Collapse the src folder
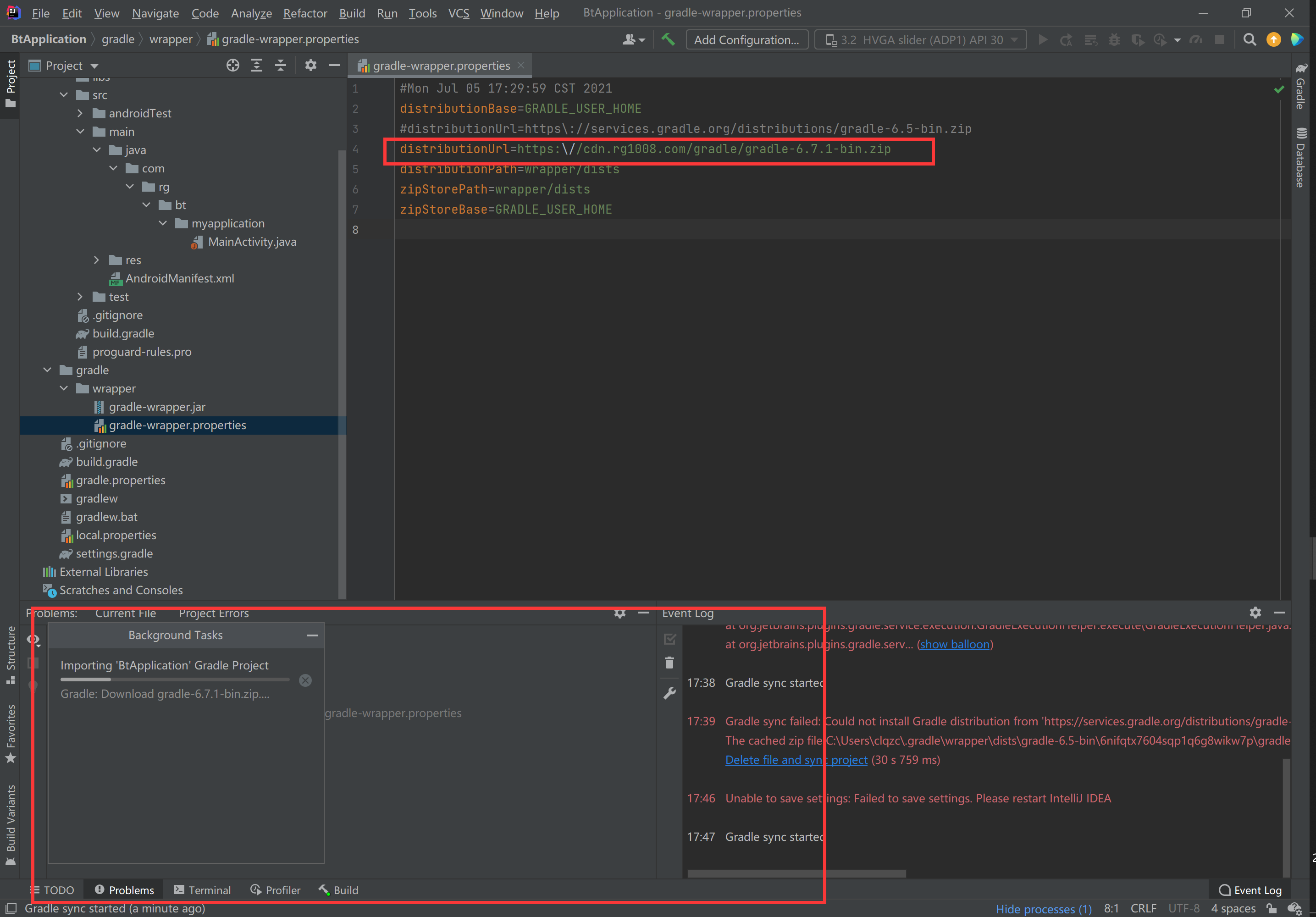This screenshot has width=1316, height=917. 64,94
